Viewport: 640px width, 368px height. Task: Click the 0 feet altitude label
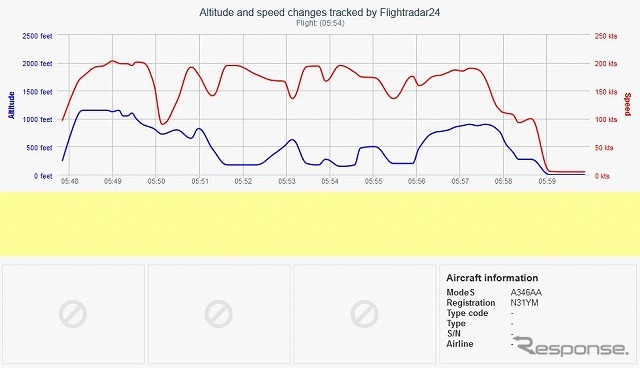(43, 176)
